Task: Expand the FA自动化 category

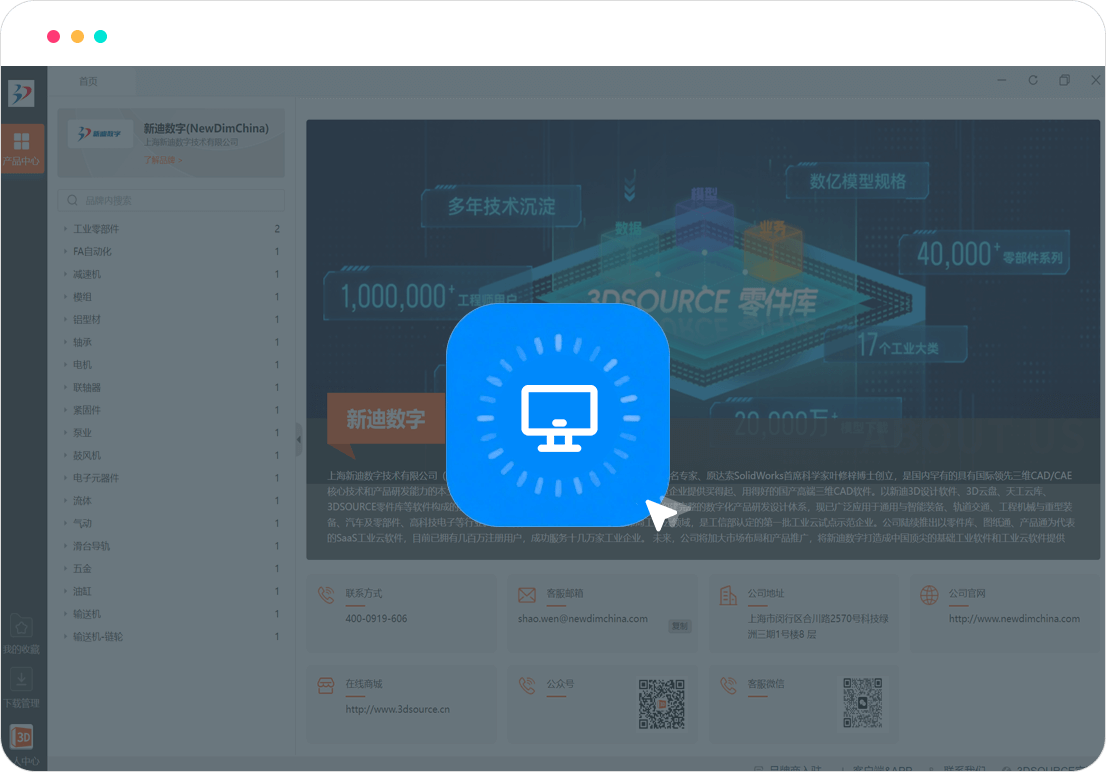Action: (x=66, y=251)
